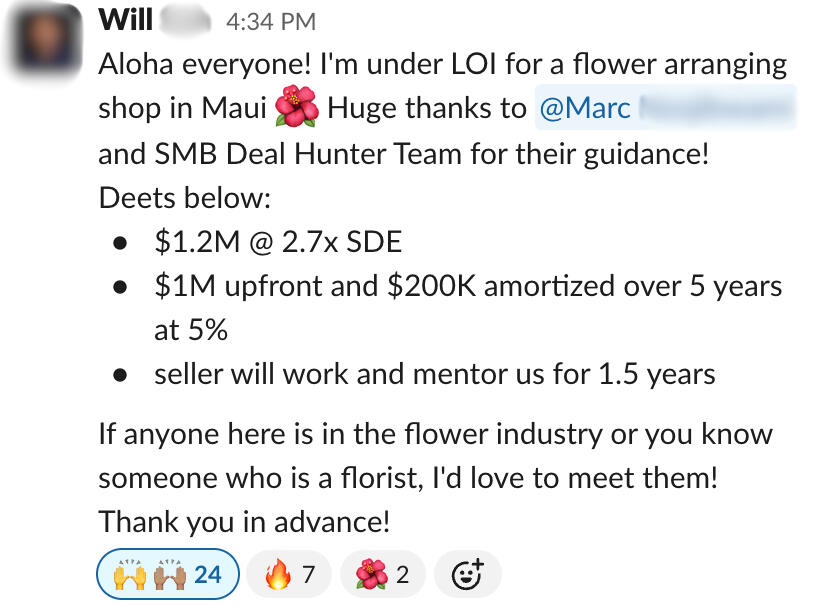Screen dimensions: 820x612
Task: Click Will's profile picture avatar
Action: [x=45, y=40]
